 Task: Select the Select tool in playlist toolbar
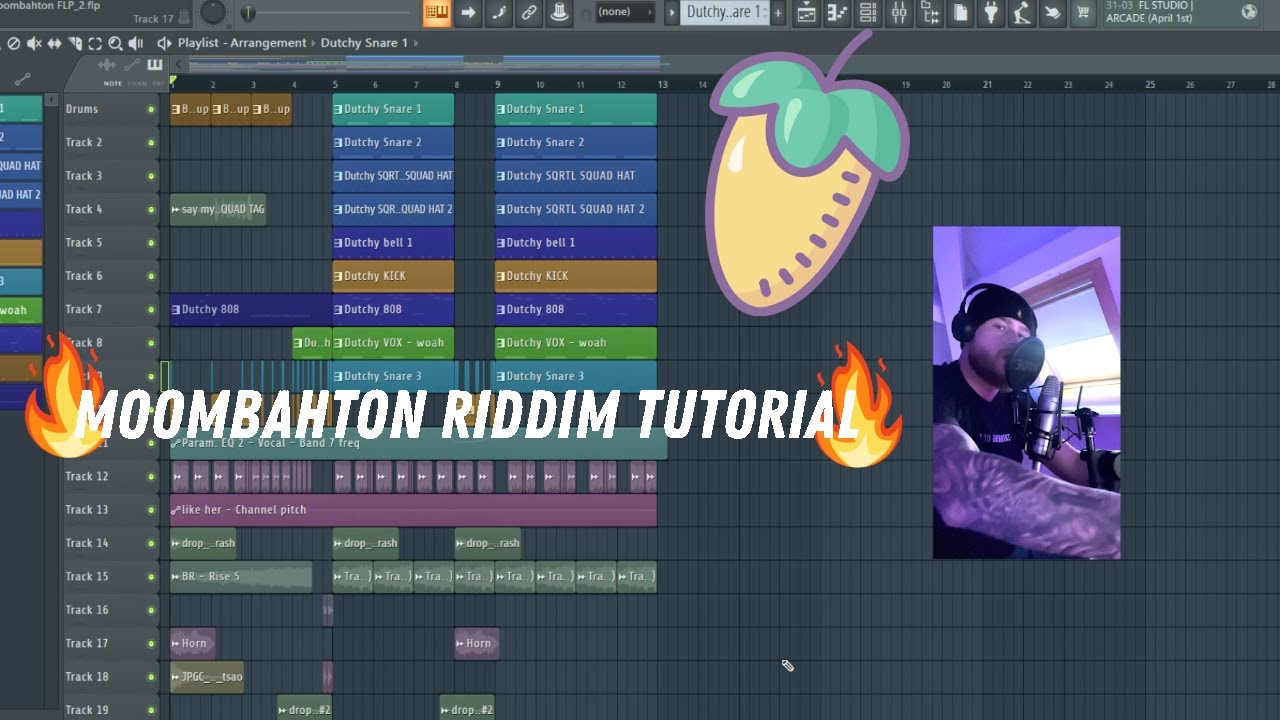pos(95,43)
